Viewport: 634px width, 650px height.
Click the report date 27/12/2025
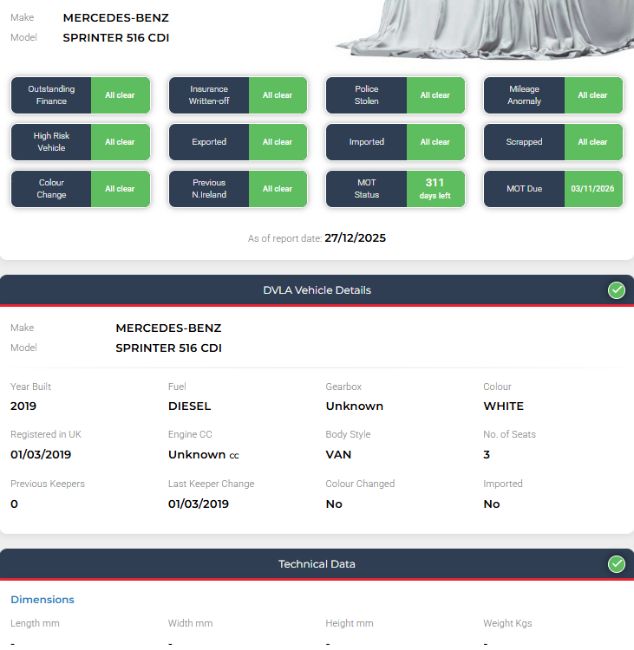pyautogui.click(x=355, y=238)
